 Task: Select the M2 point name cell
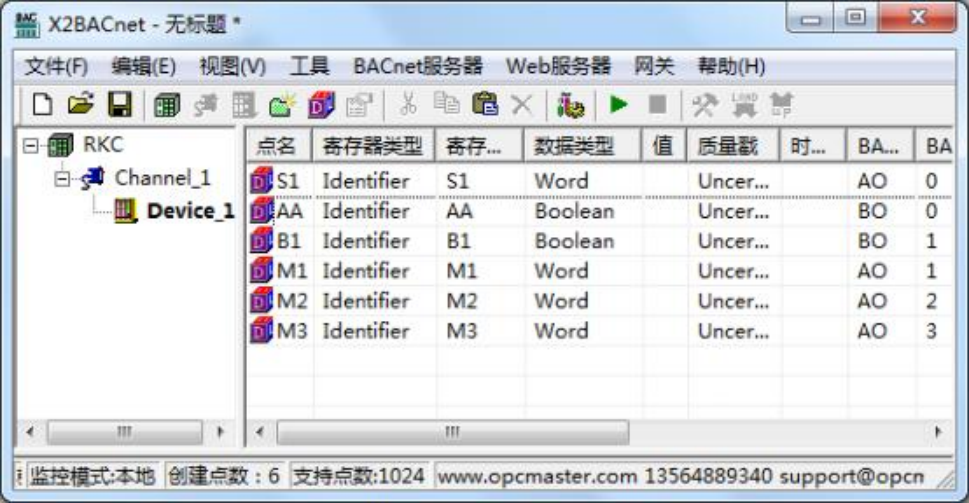pyautogui.click(x=292, y=301)
